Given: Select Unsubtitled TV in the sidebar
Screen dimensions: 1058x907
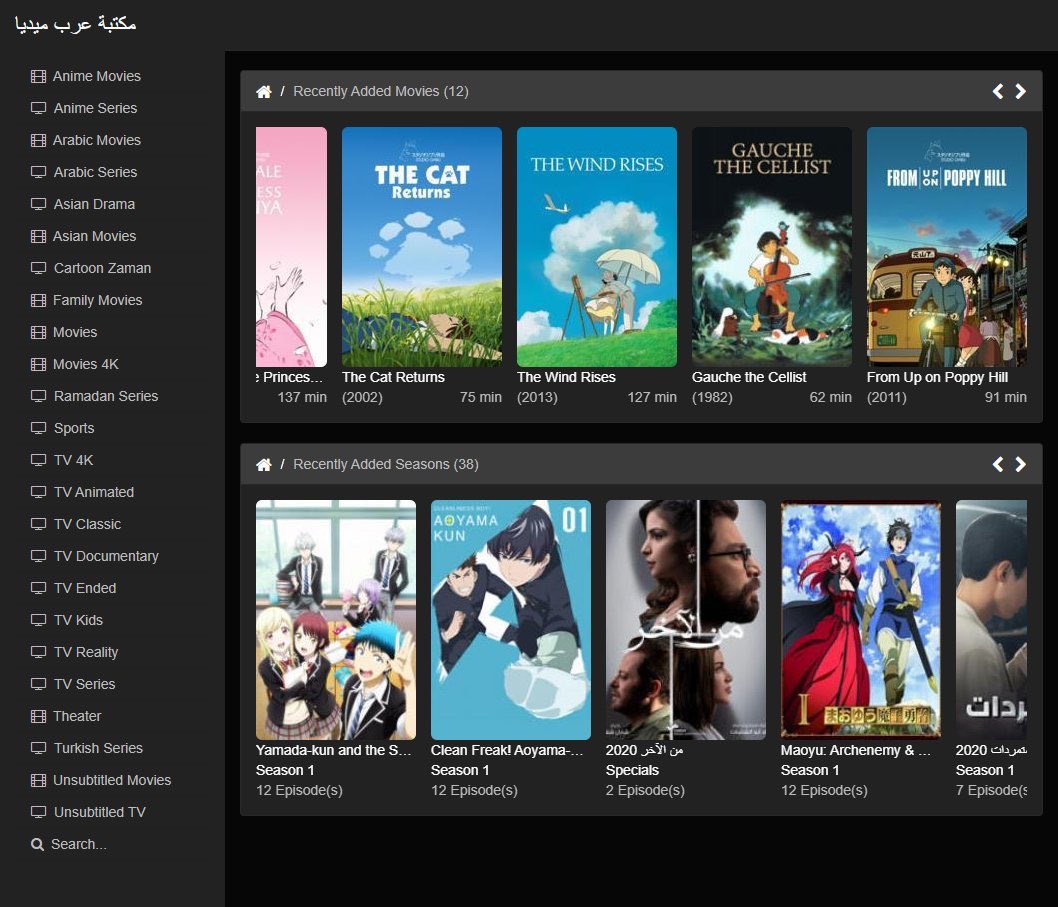Looking at the screenshot, I should click(100, 812).
